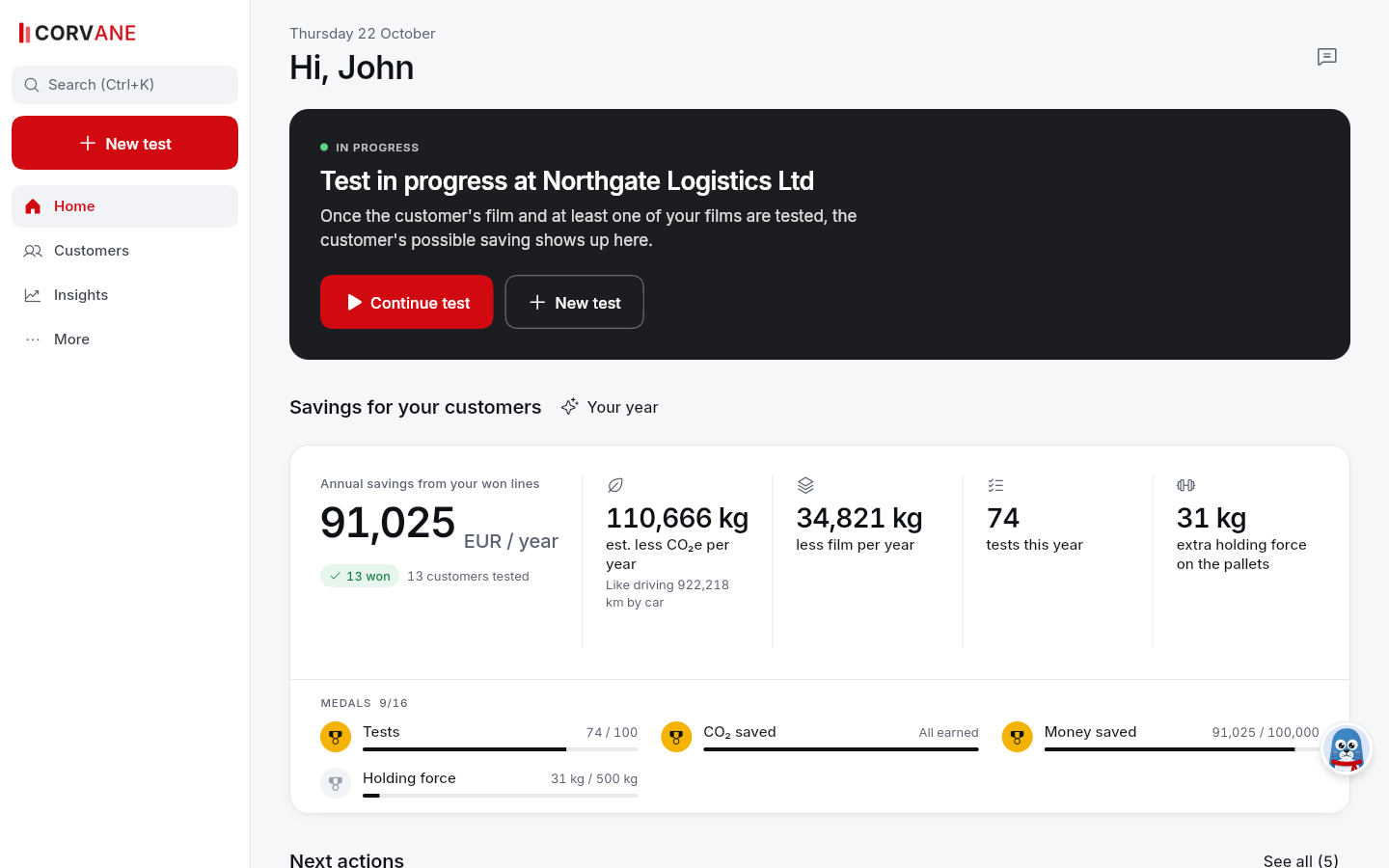Focus the Search (Ctrl+K) field
Viewport: 1389px width, 868px height.
click(x=124, y=85)
